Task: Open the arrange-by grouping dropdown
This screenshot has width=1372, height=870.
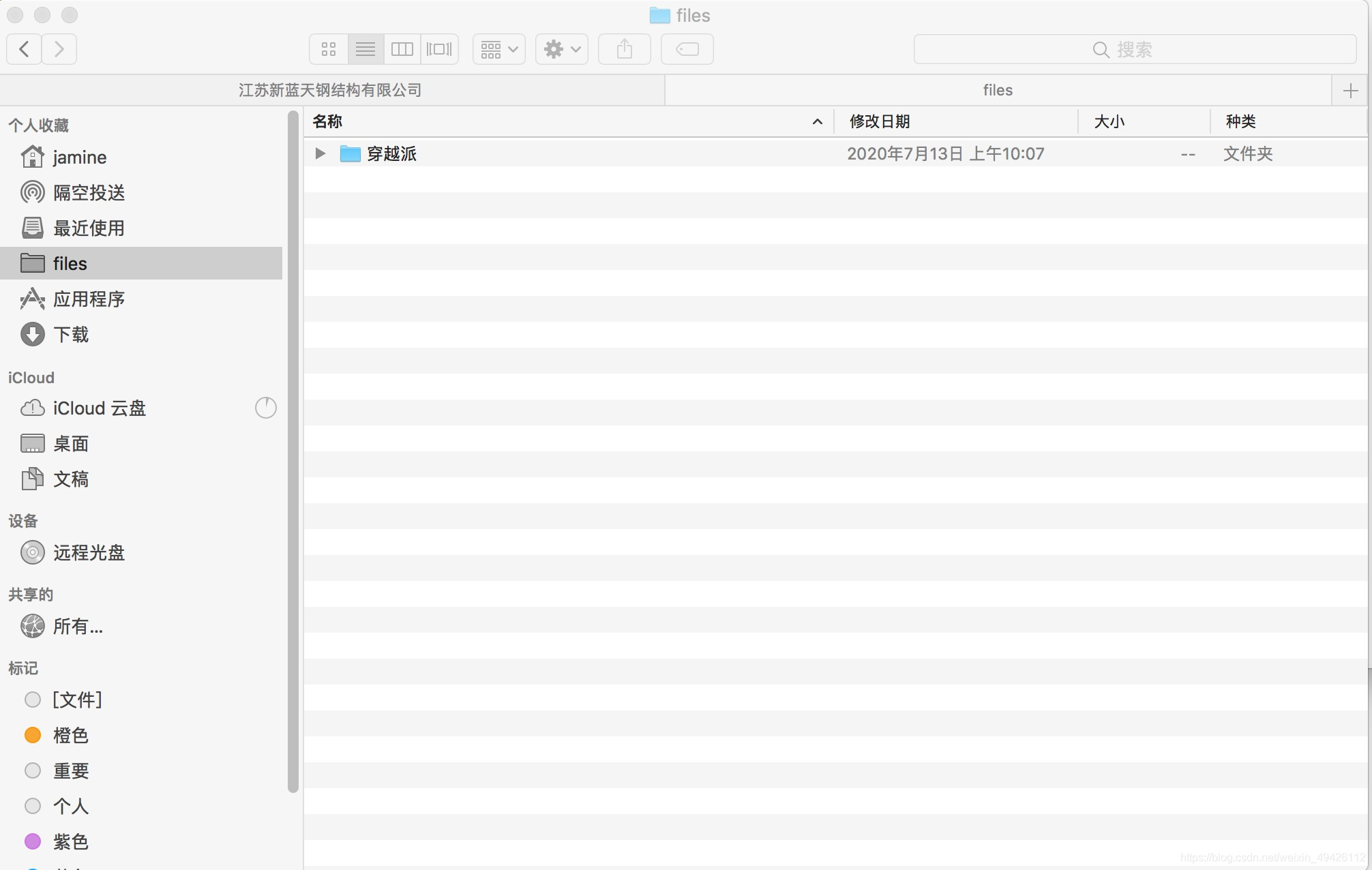Action: (499, 49)
